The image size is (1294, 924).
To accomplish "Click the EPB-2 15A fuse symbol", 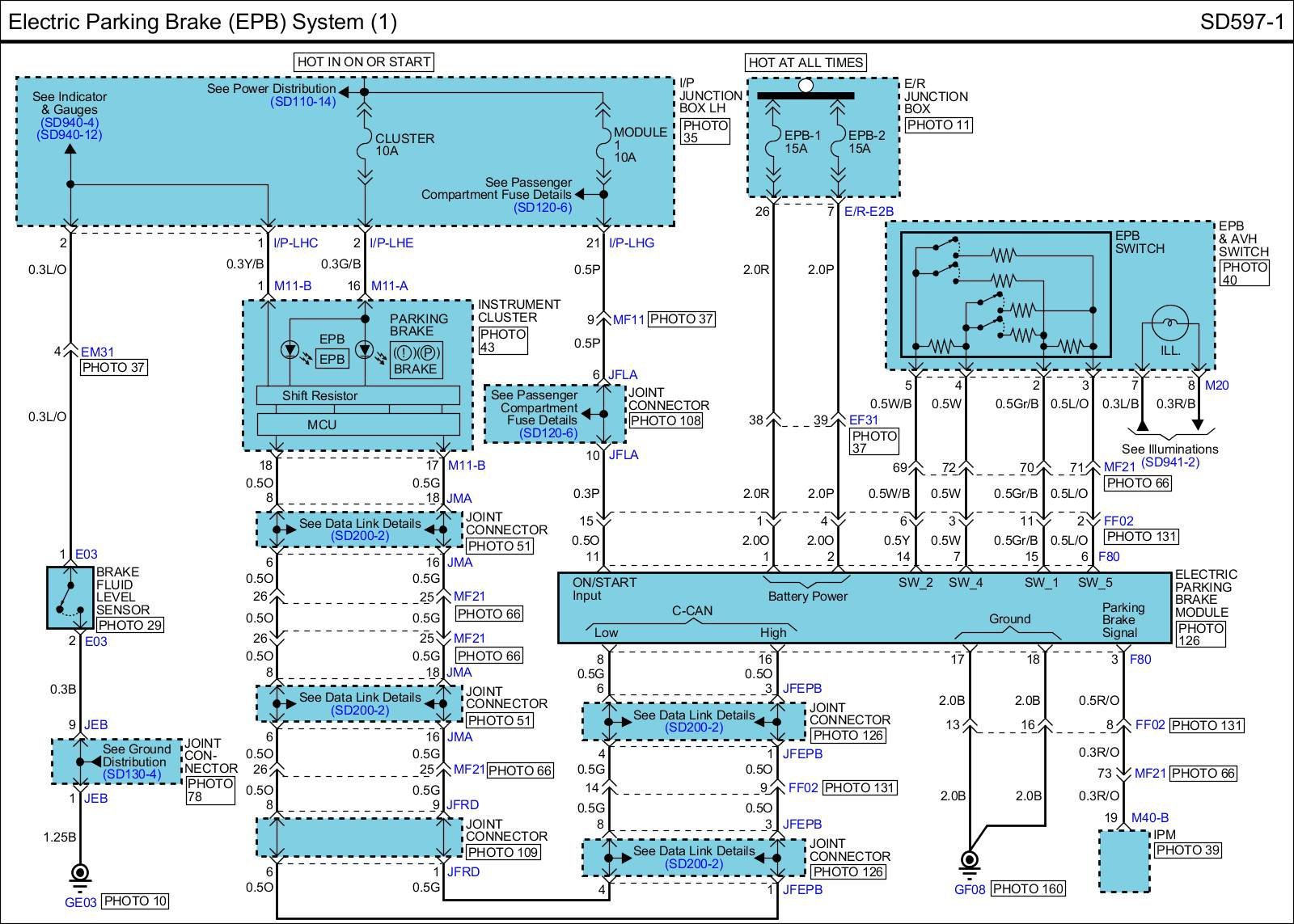I will pyautogui.click(x=838, y=147).
